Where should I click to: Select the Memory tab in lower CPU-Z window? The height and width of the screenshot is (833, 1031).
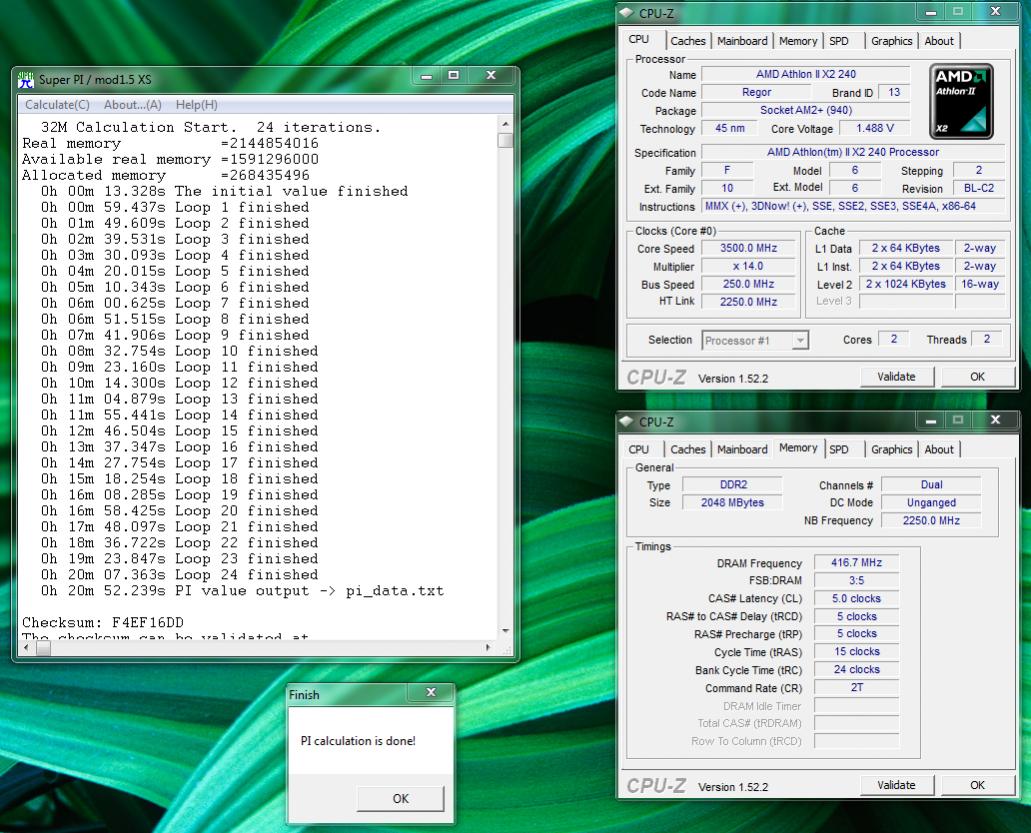pyautogui.click(x=798, y=448)
